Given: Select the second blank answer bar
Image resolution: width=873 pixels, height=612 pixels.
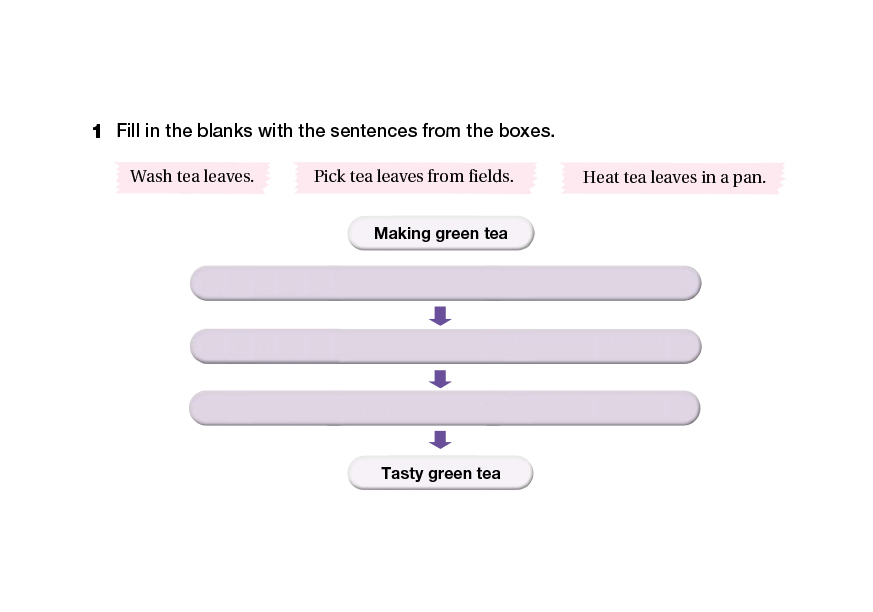Looking at the screenshot, I should [x=445, y=346].
